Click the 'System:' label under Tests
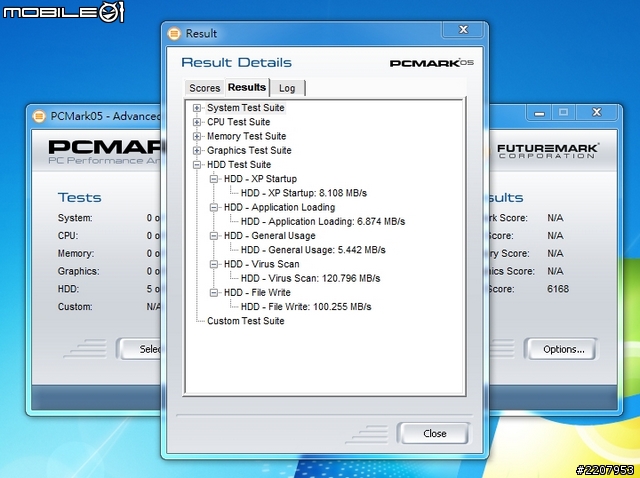 pos(75,218)
